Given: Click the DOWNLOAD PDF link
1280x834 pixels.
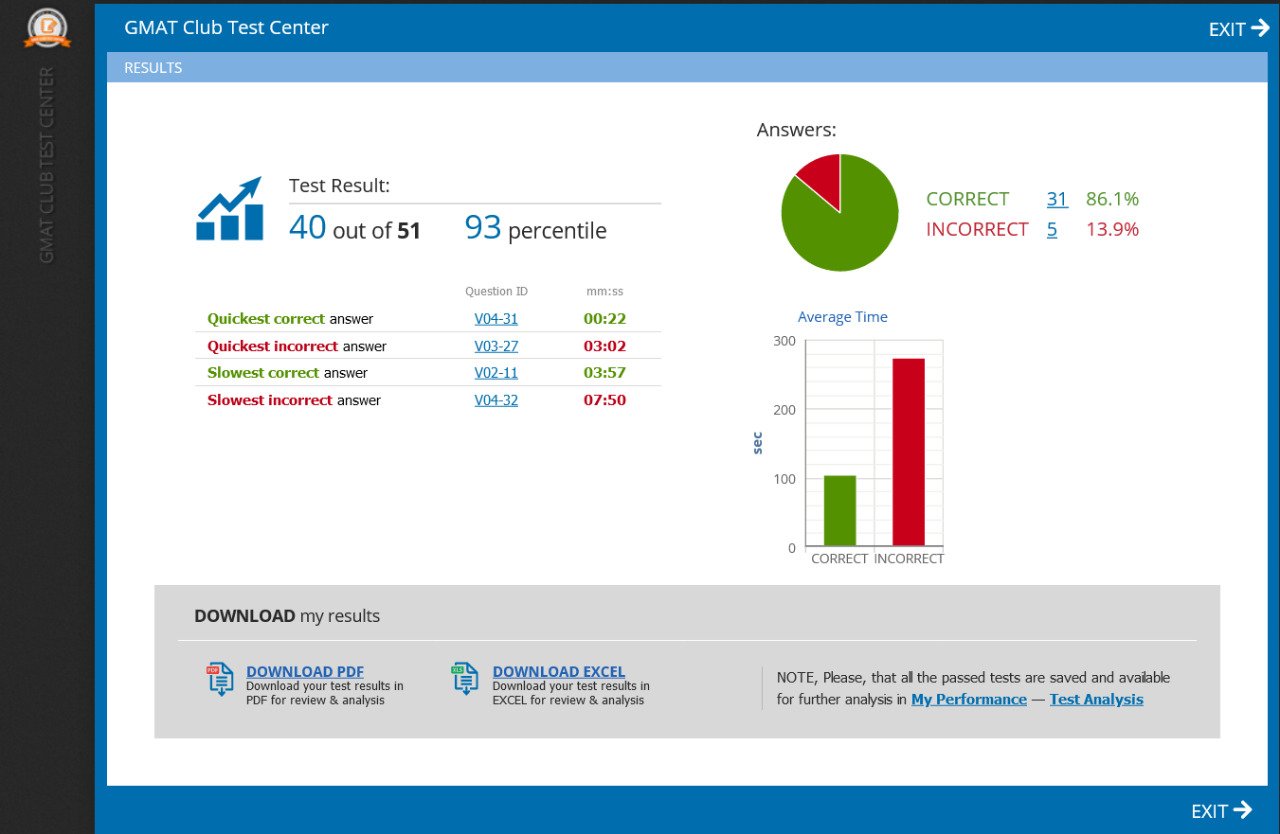Looking at the screenshot, I should tap(305, 672).
